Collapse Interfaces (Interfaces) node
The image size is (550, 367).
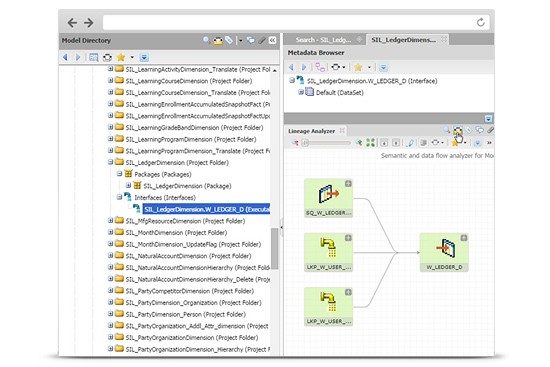[119, 197]
